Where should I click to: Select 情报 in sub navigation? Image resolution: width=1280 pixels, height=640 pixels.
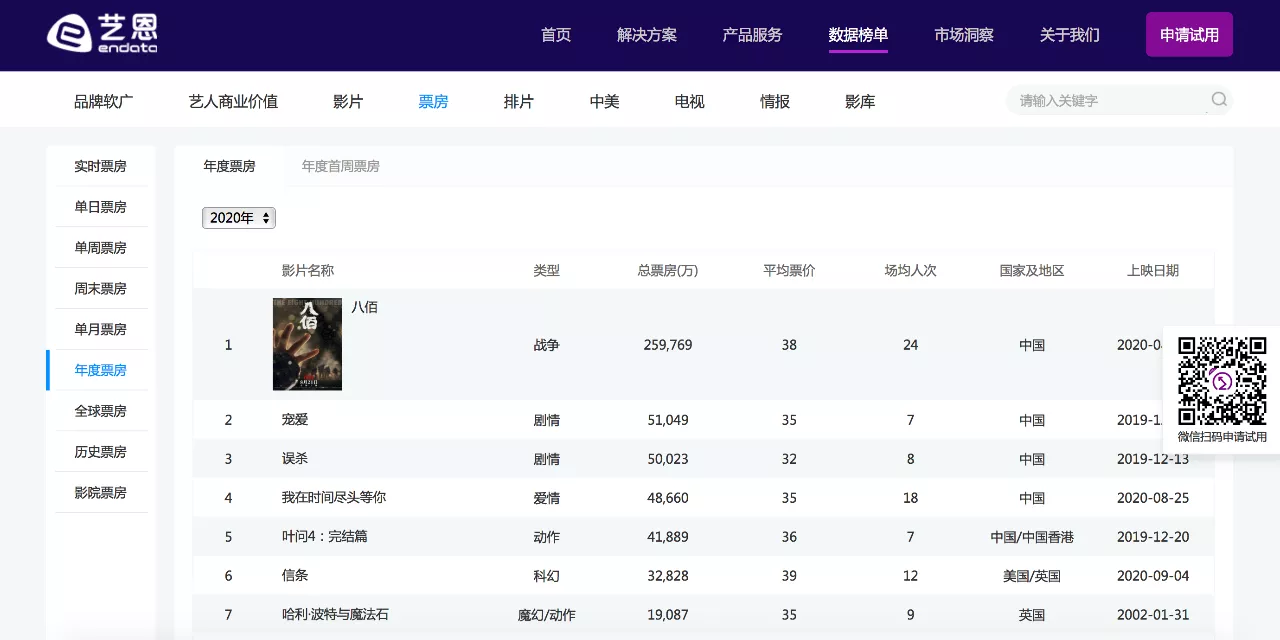click(775, 101)
